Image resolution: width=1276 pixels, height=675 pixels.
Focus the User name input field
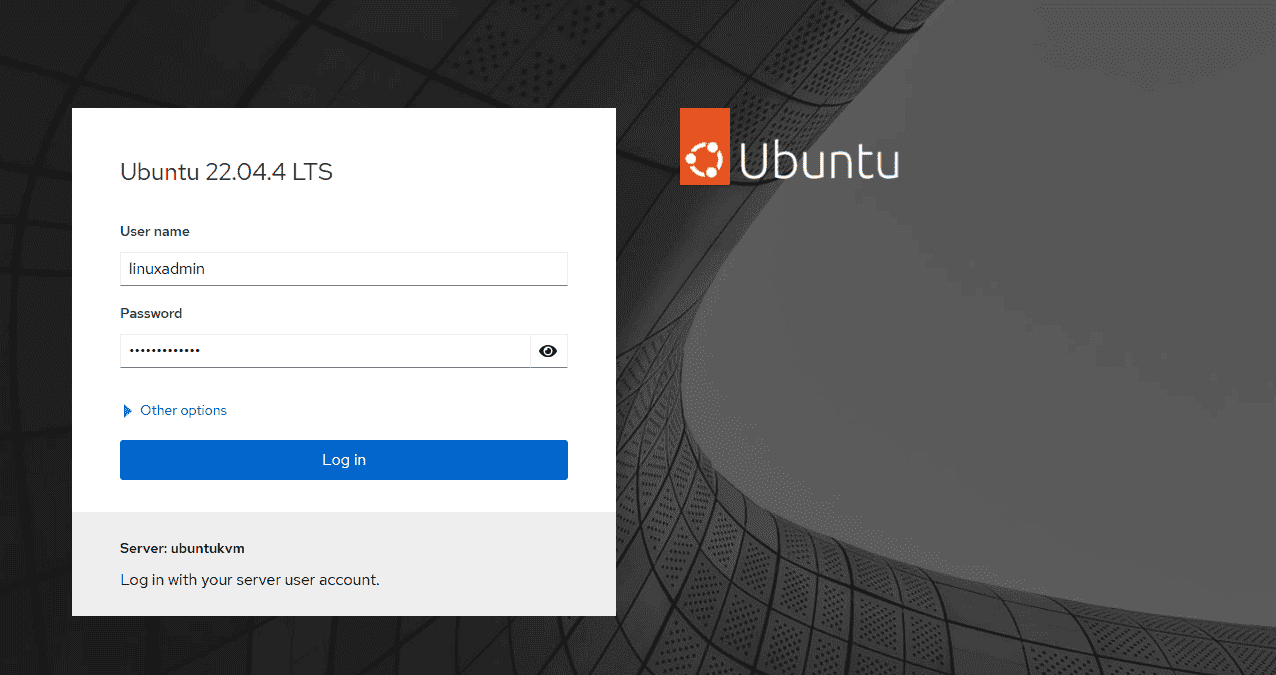[x=344, y=269]
